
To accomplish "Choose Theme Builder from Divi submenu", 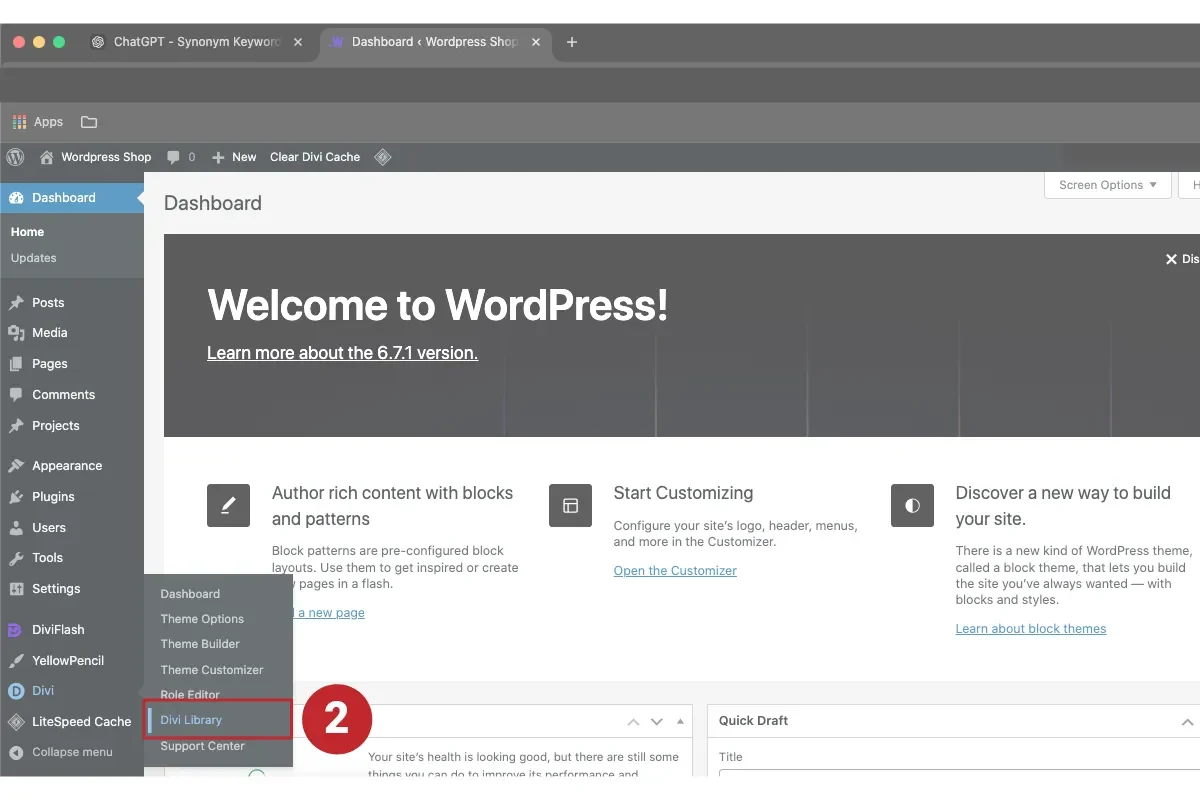I will 200,644.
